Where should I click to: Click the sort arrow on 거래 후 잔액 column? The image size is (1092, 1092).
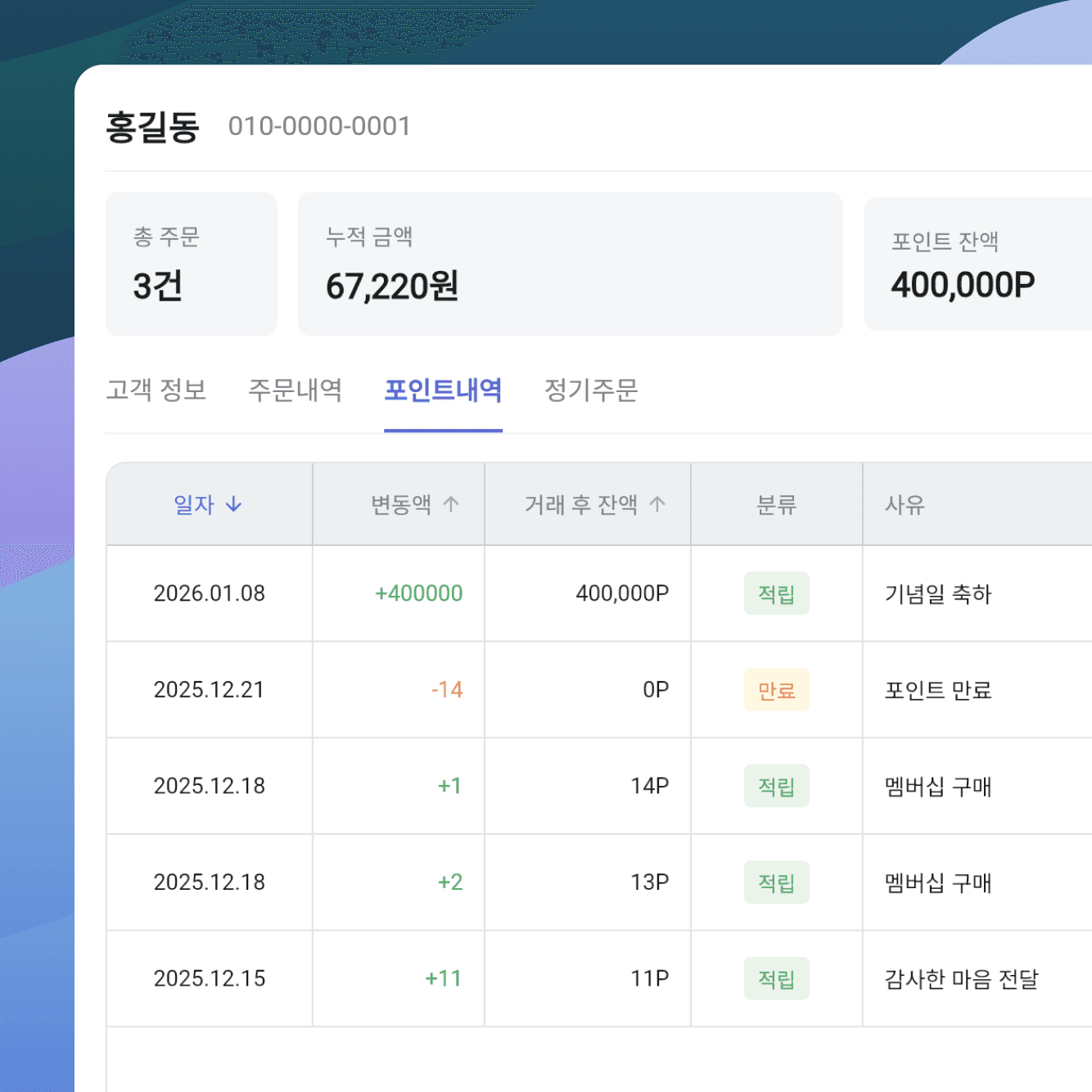coord(657,504)
